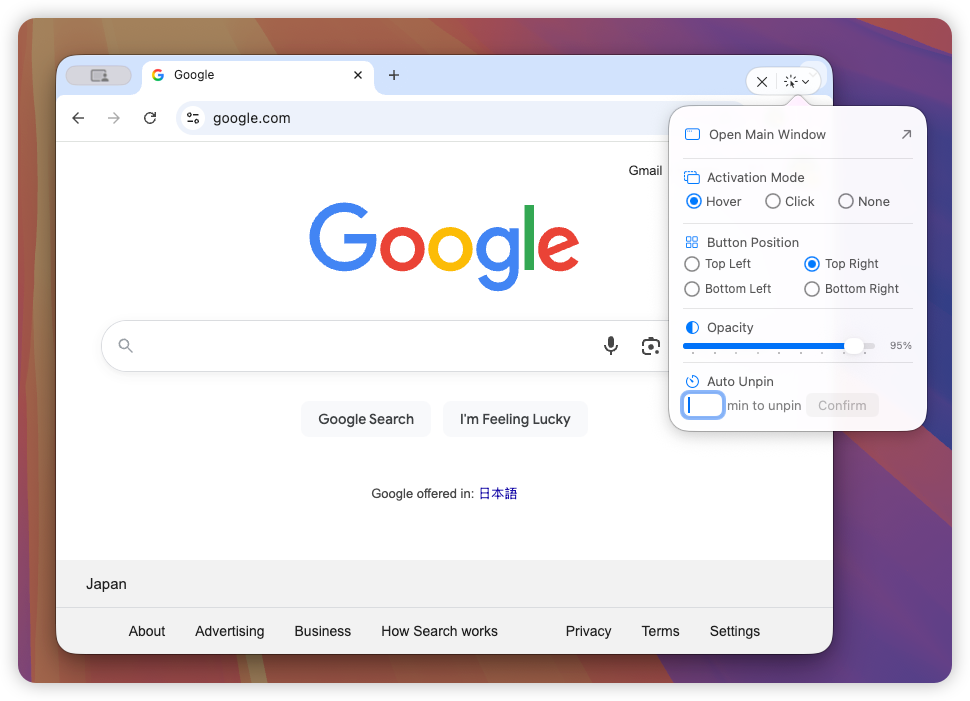Select the Google browser tab
970x701 pixels.
(x=257, y=75)
